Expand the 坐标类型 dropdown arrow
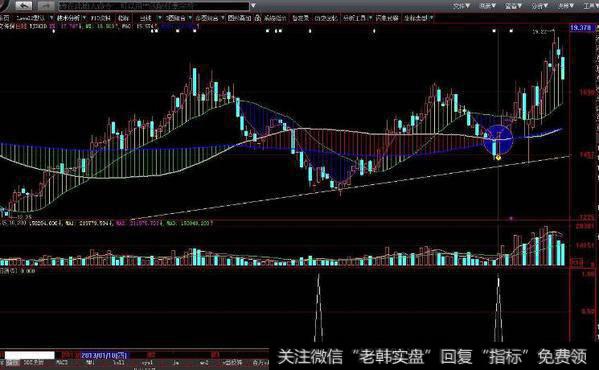This screenshot has width=599, height=370. pos(431,18)
